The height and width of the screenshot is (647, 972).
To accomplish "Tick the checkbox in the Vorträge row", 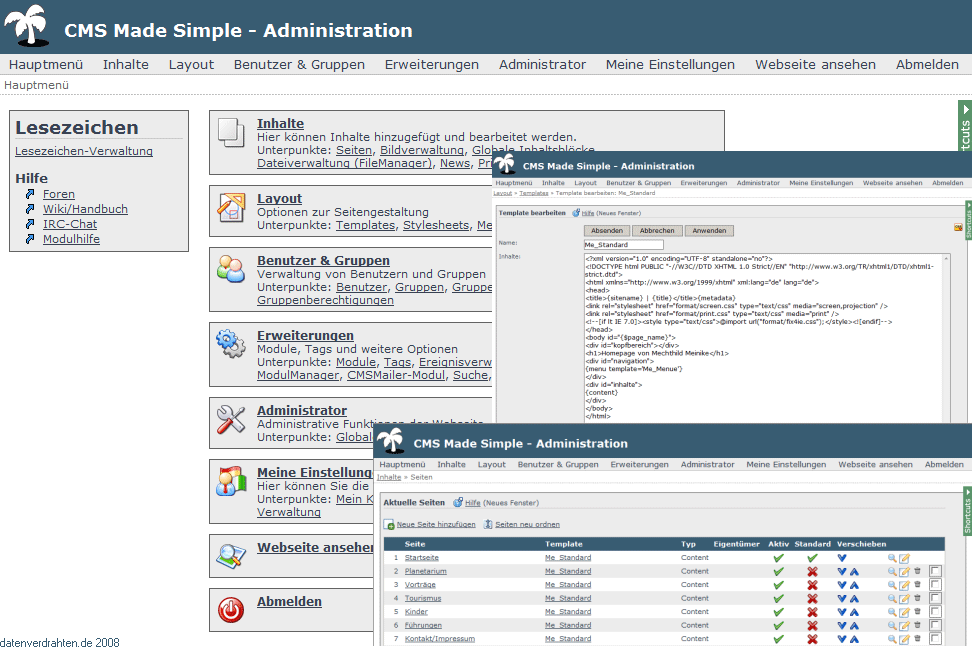I will [935, 584].
